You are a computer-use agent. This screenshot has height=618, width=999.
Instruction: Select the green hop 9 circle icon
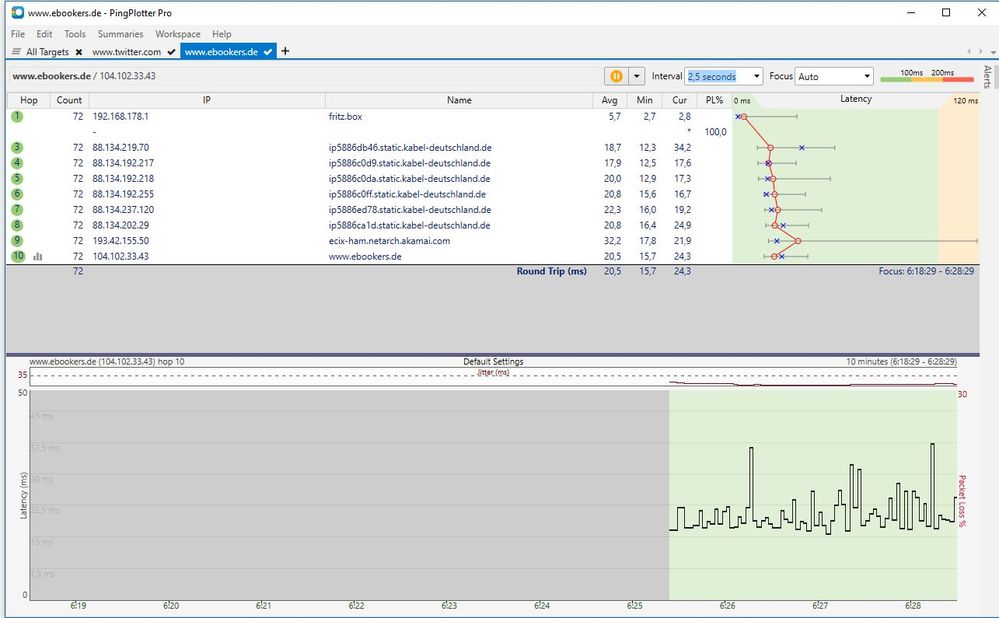(17, 241)
